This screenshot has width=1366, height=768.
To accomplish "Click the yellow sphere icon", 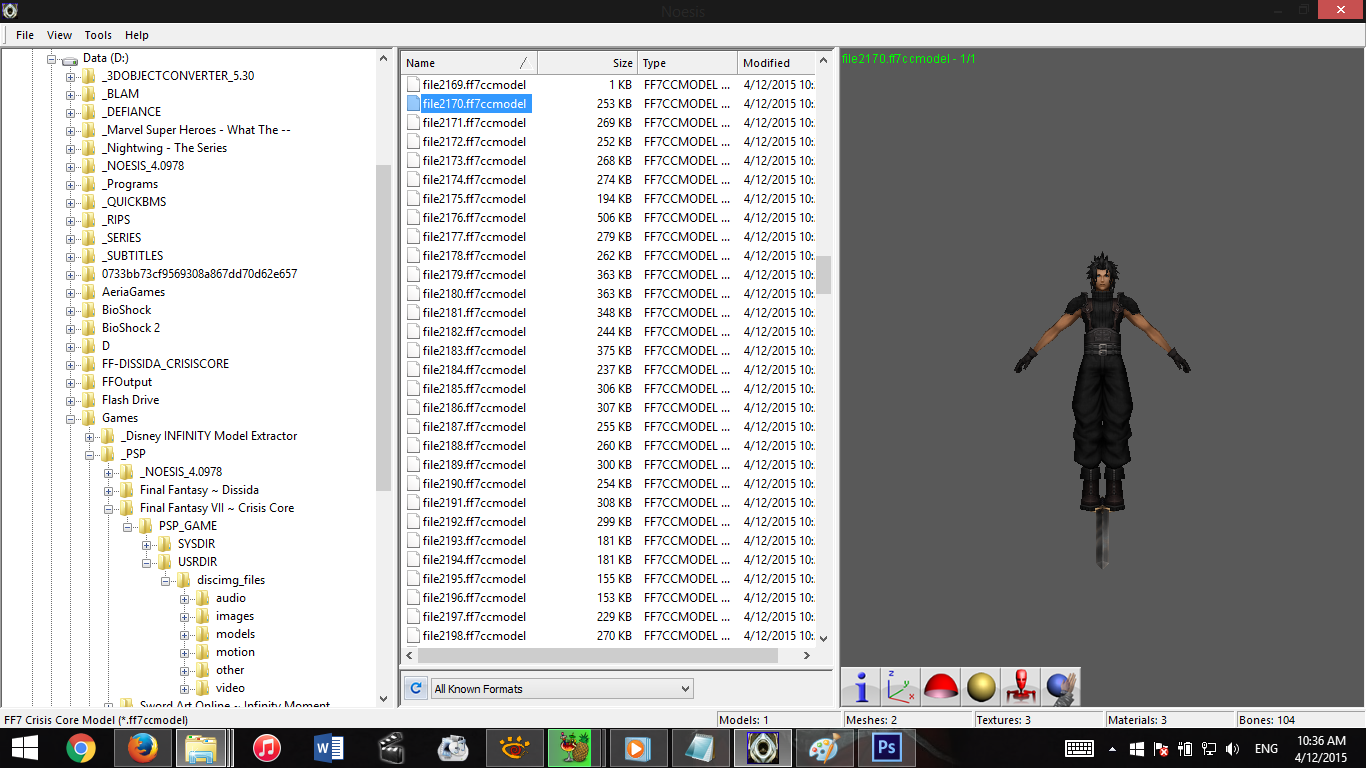I will point(980,687).
